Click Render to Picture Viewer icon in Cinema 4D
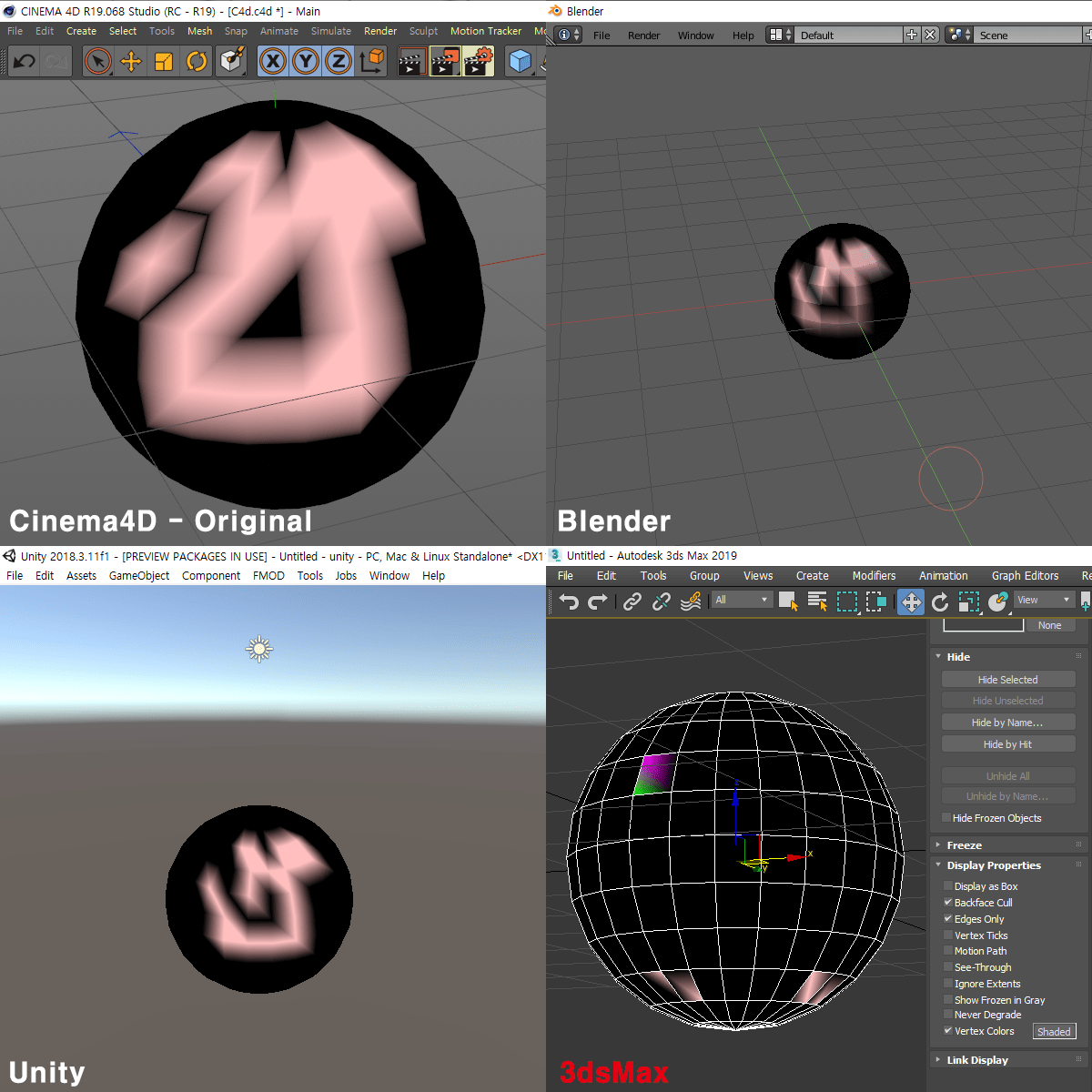The width and height of the screenshot is (1092, 1092). [x=445, y=62]
